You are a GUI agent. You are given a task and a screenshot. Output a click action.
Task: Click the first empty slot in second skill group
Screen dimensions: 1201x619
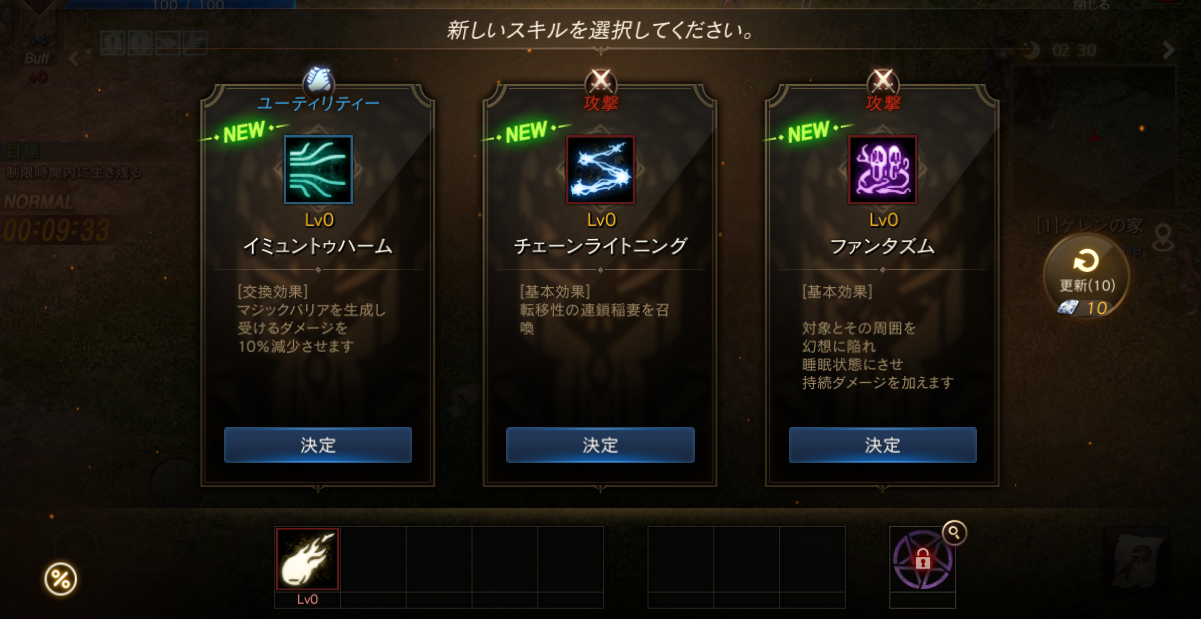coord(680,559)
